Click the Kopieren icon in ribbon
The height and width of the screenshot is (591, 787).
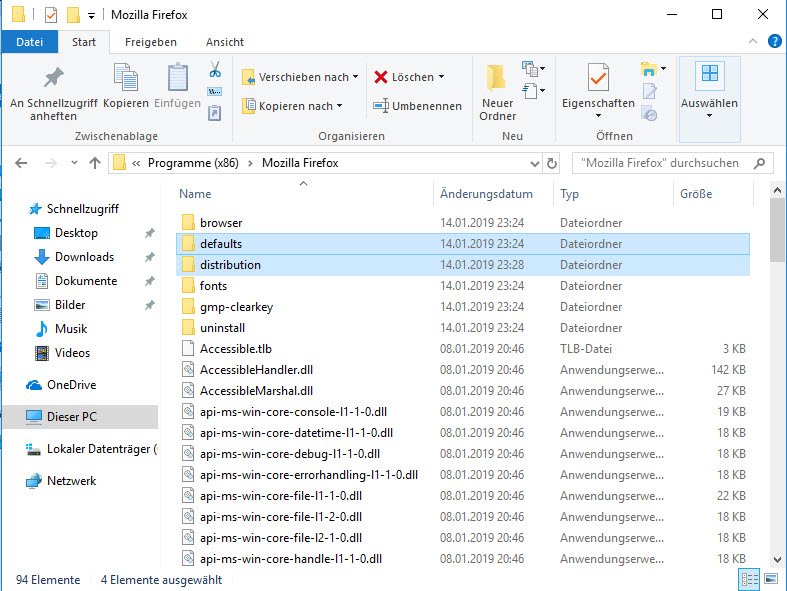pyautogui.click(x=125, y=77)
